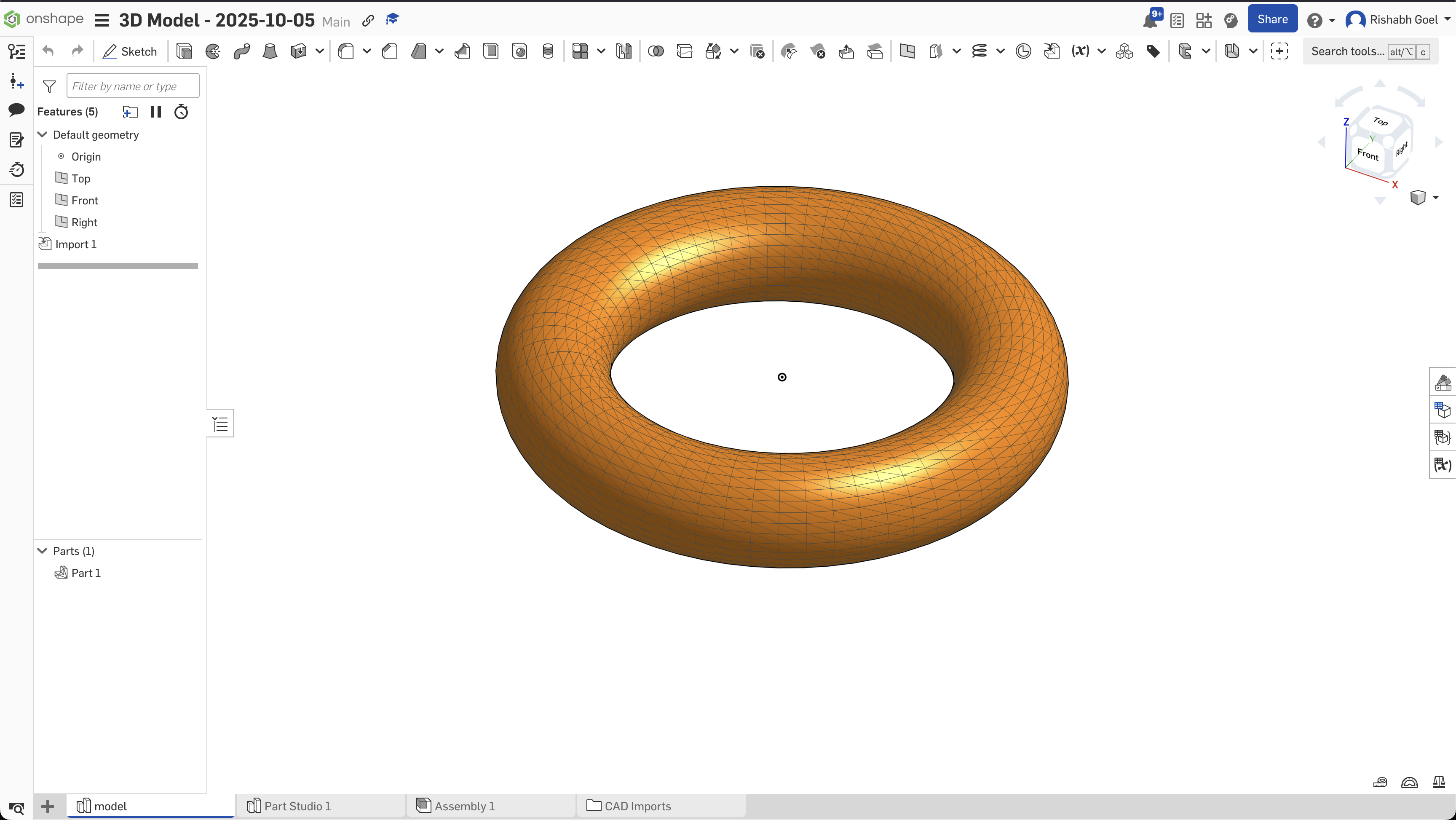Click the blue Share button
The height and width of the screenshot is (820, 1456).
[1272, 20]
